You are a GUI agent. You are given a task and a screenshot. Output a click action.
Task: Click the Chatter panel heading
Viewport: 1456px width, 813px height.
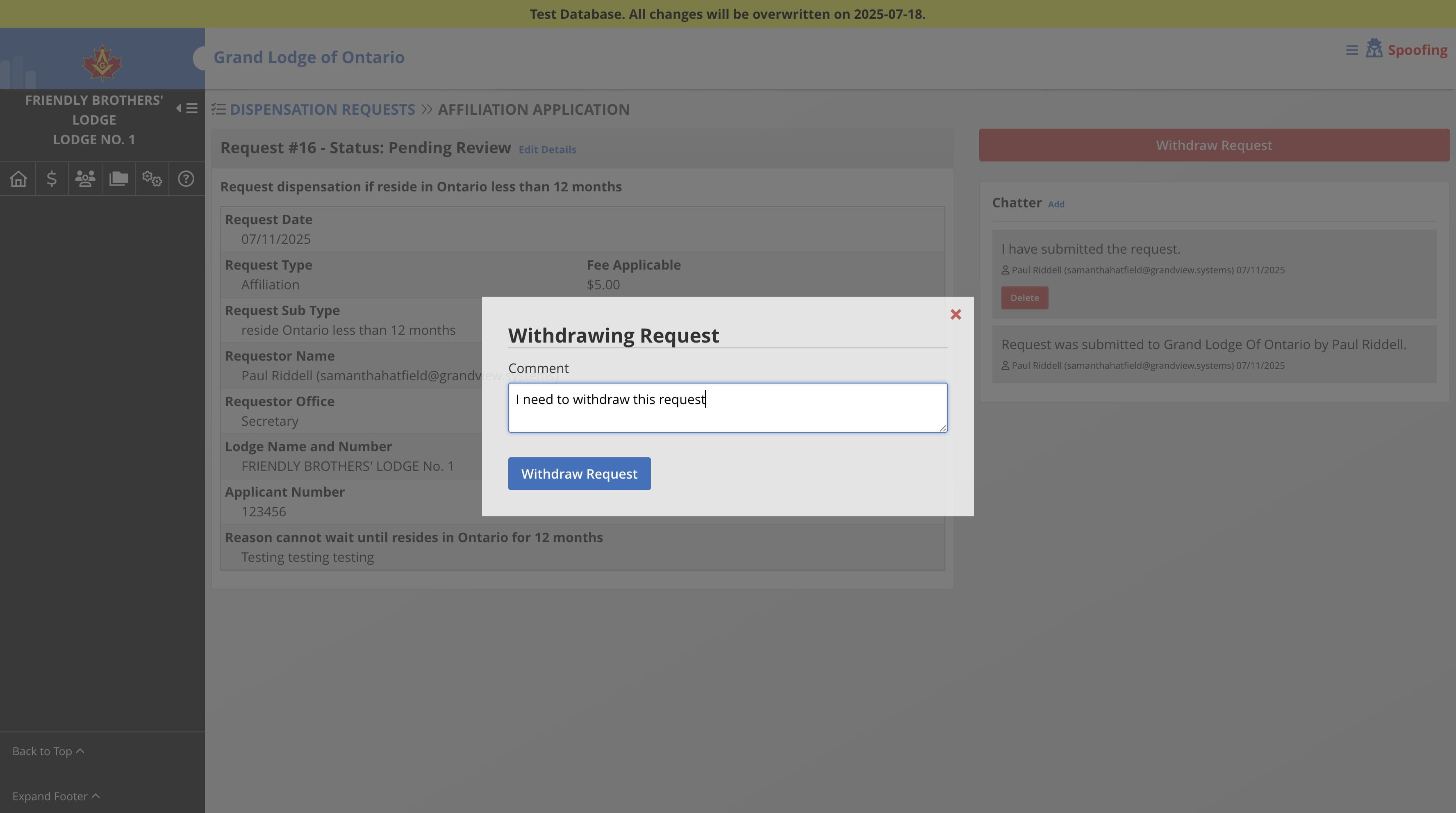click(x=1016, y=203)
